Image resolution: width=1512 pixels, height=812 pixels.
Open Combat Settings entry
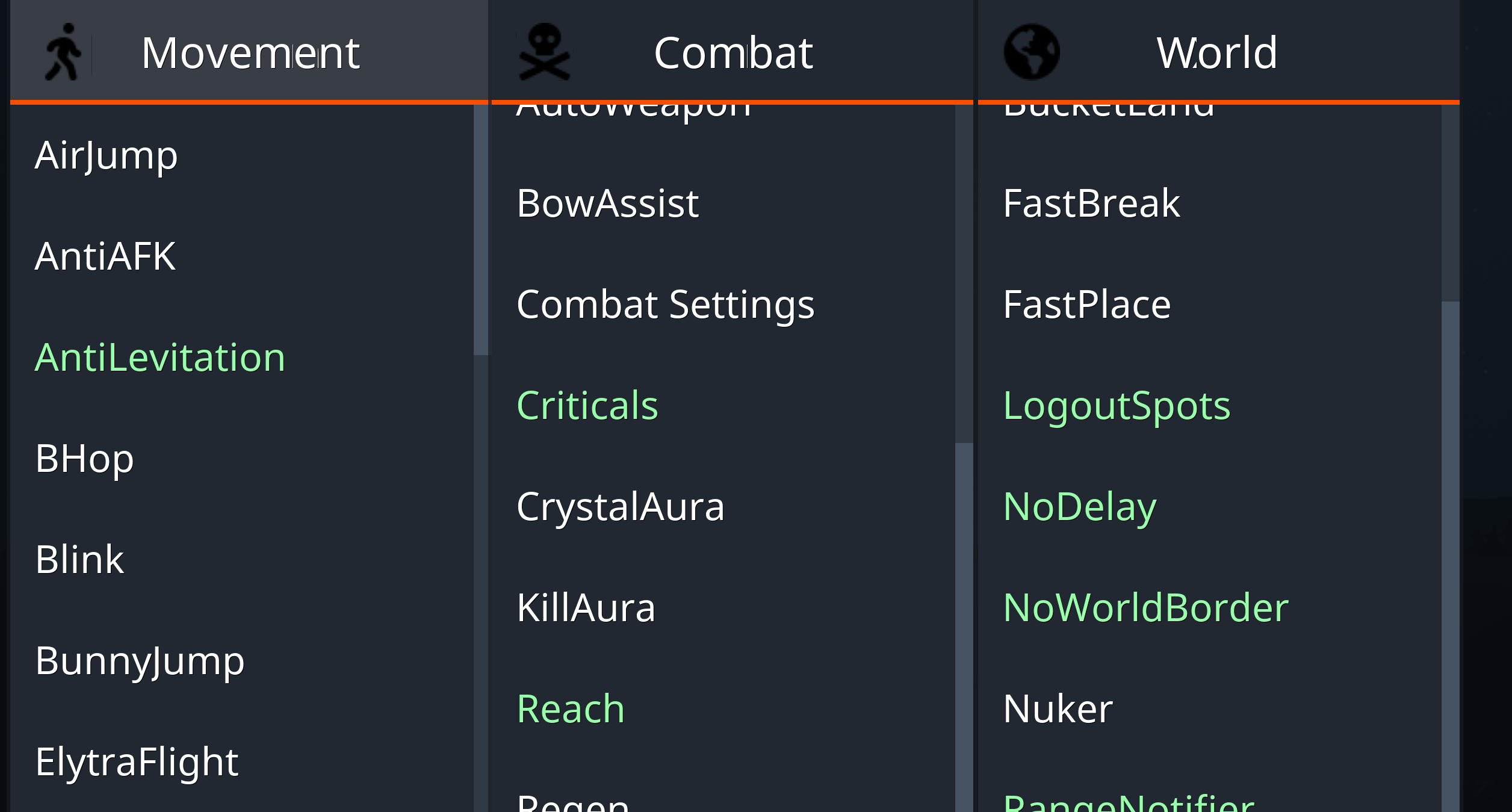pyautogui.click(x=723, y=304)
